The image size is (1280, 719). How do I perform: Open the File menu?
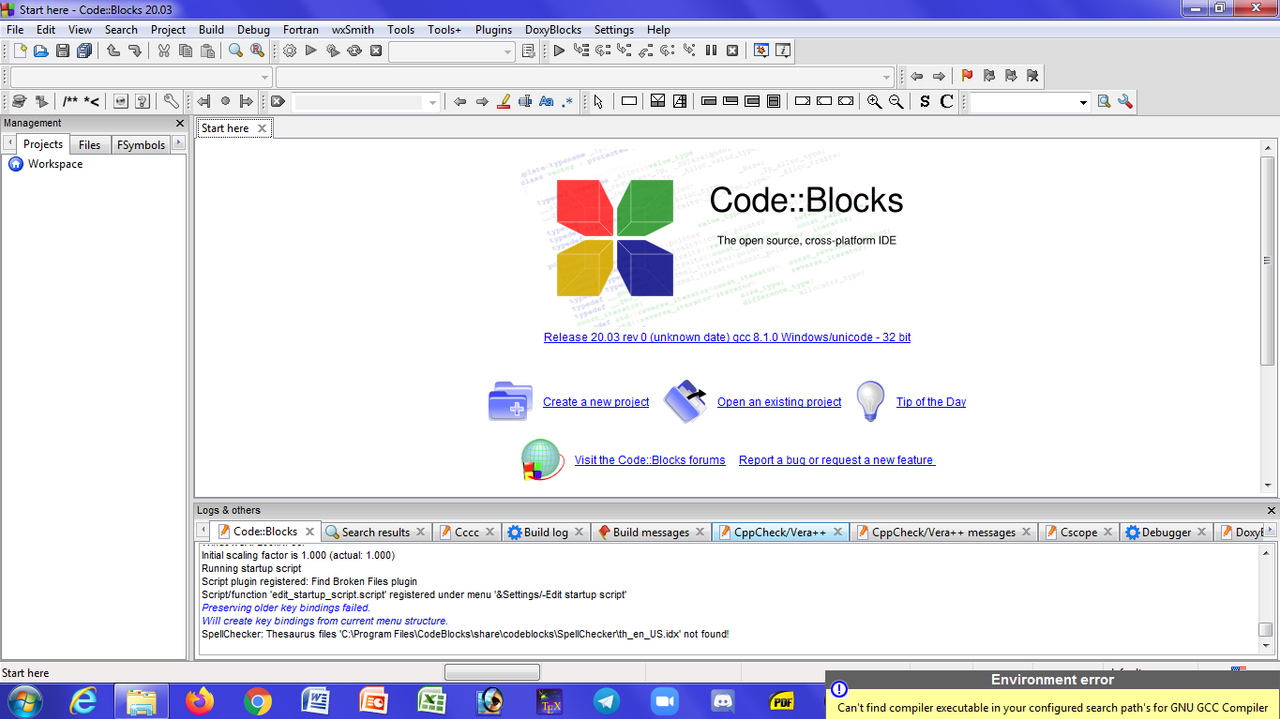click(15, 30)
